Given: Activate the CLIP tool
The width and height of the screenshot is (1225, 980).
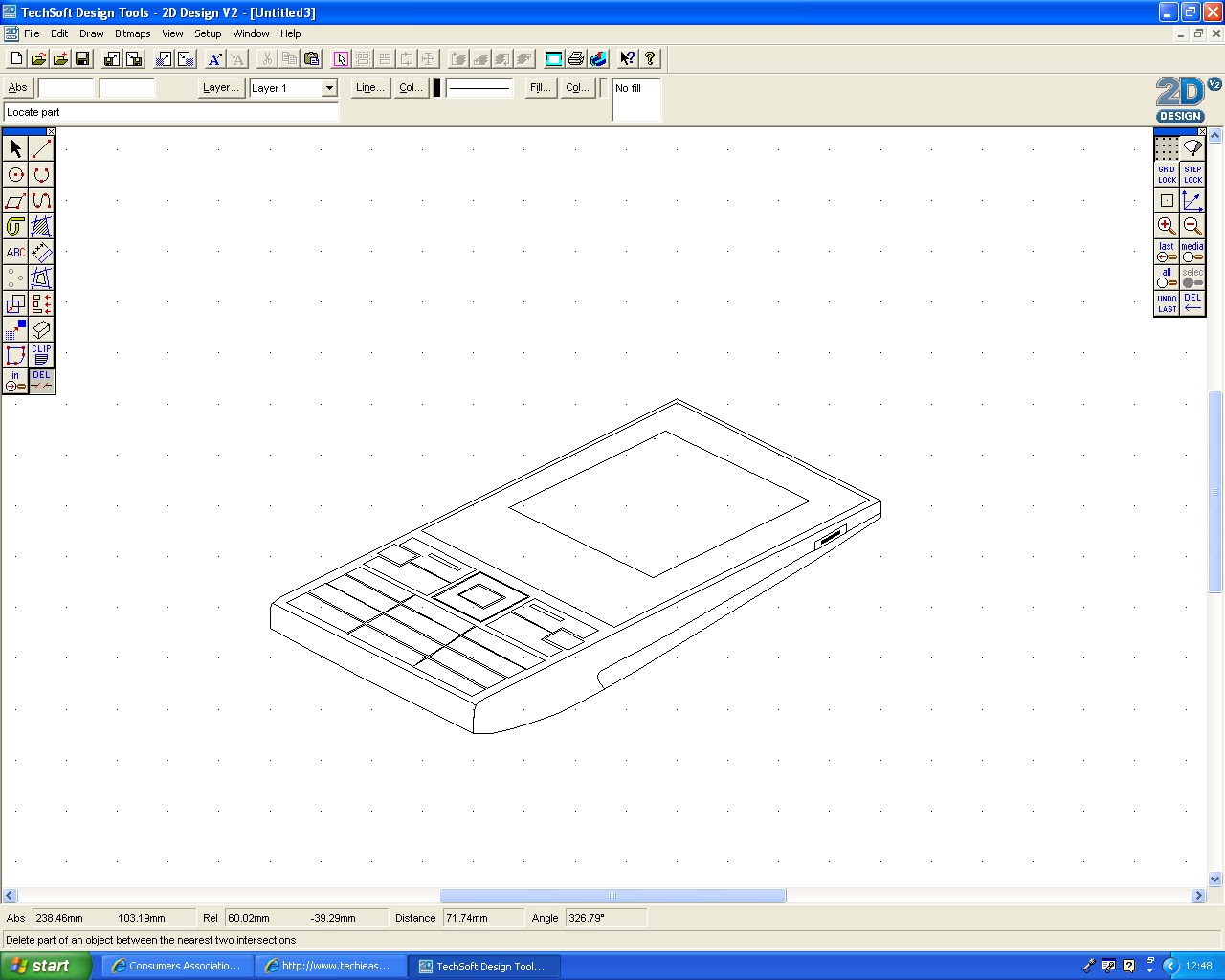Looking at the screenshot, I should point(40,355).
